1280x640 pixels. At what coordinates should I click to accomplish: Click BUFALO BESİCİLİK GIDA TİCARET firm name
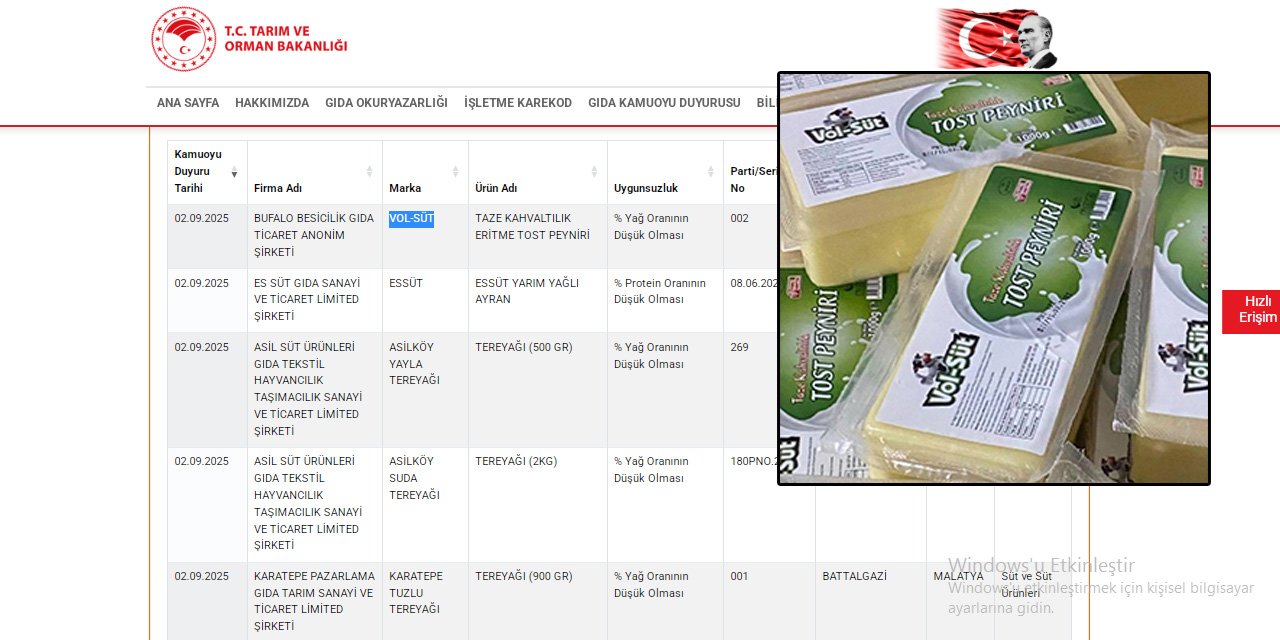tap(314, 235)
